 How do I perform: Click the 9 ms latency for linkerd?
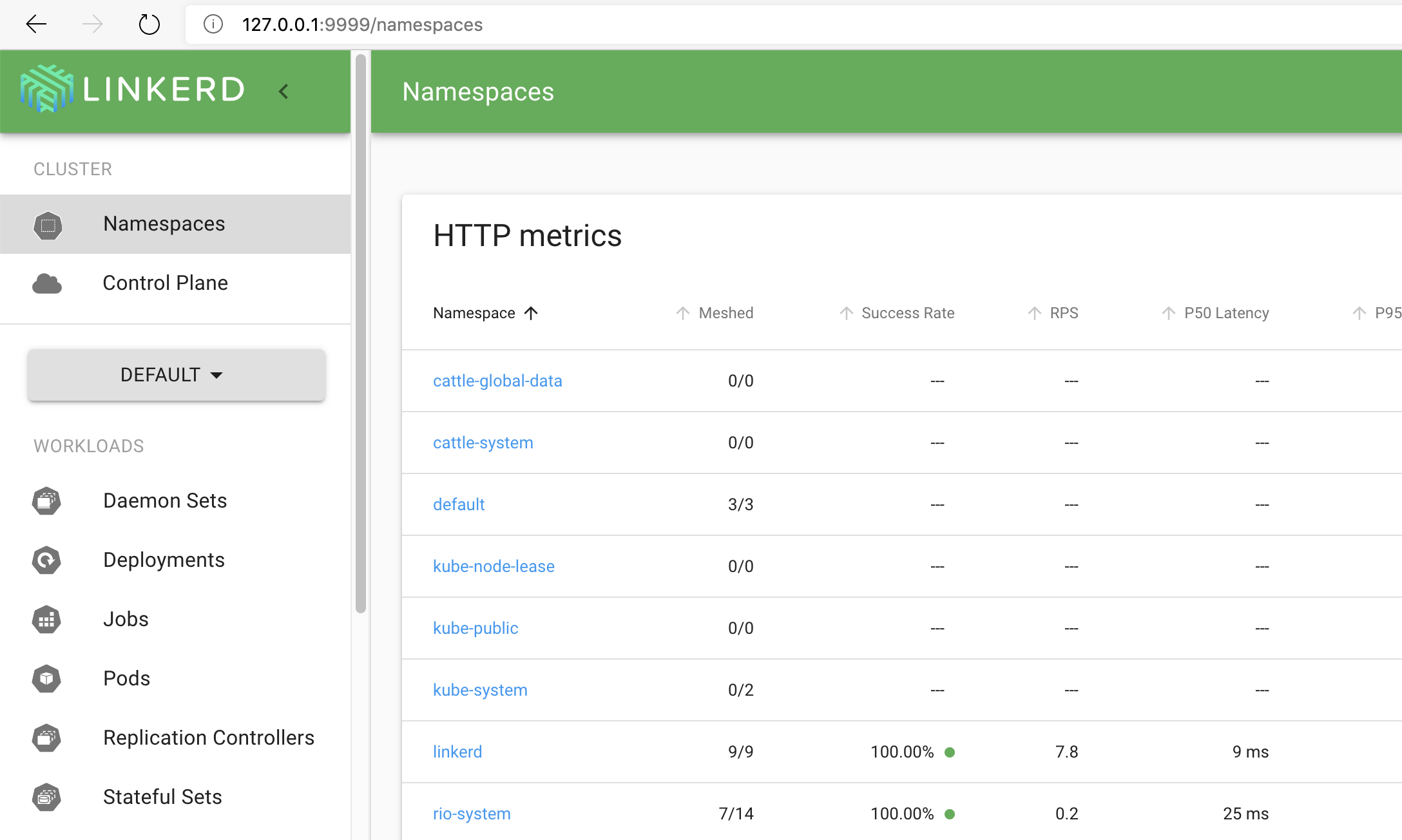[x=1251, y=752]
